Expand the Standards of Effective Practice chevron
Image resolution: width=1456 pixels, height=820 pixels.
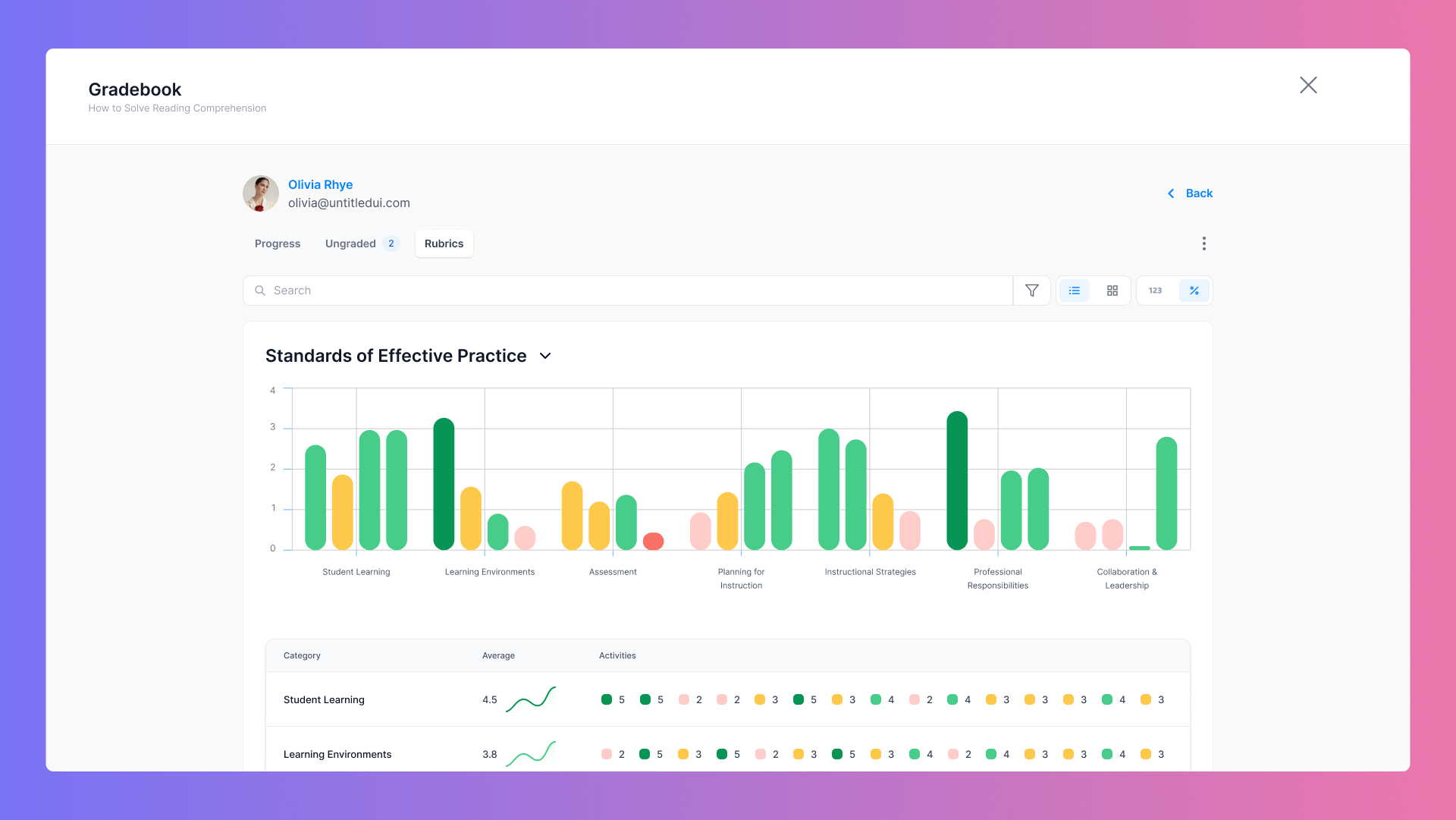coord(545,356)
